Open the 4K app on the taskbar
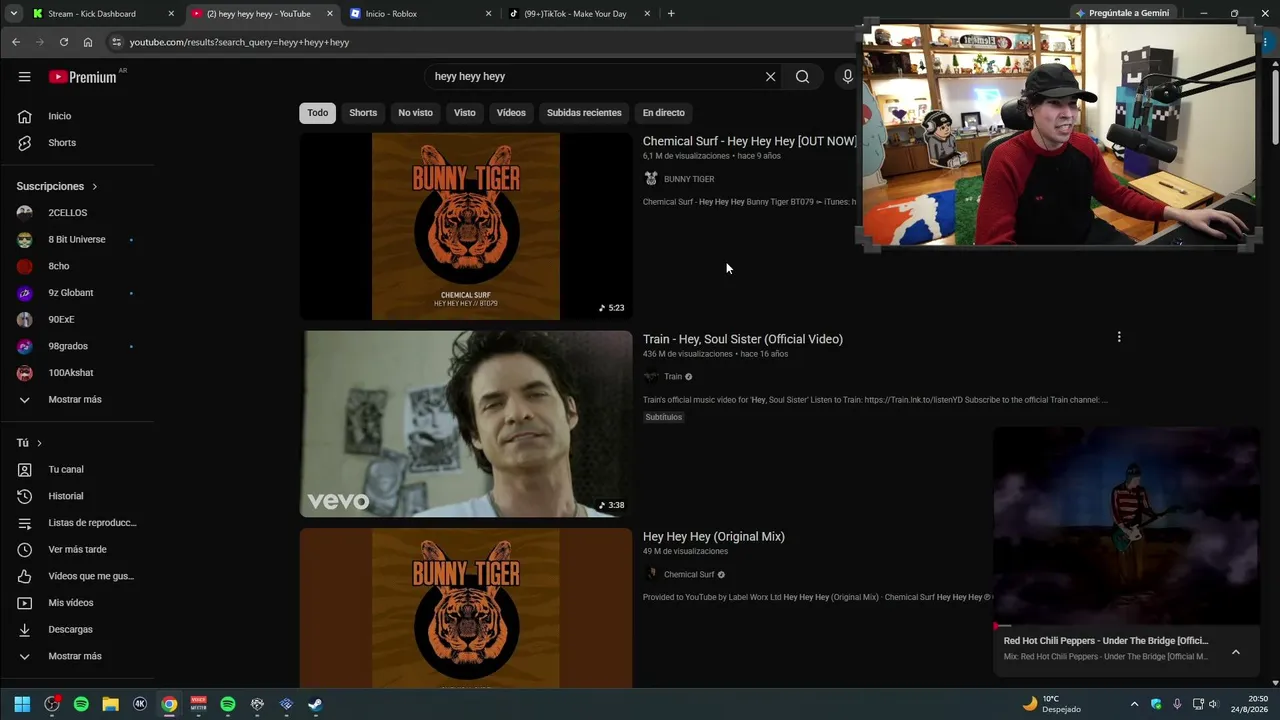Image resolution: width=1280 pixels, height=720 pixels. [140, 704]
